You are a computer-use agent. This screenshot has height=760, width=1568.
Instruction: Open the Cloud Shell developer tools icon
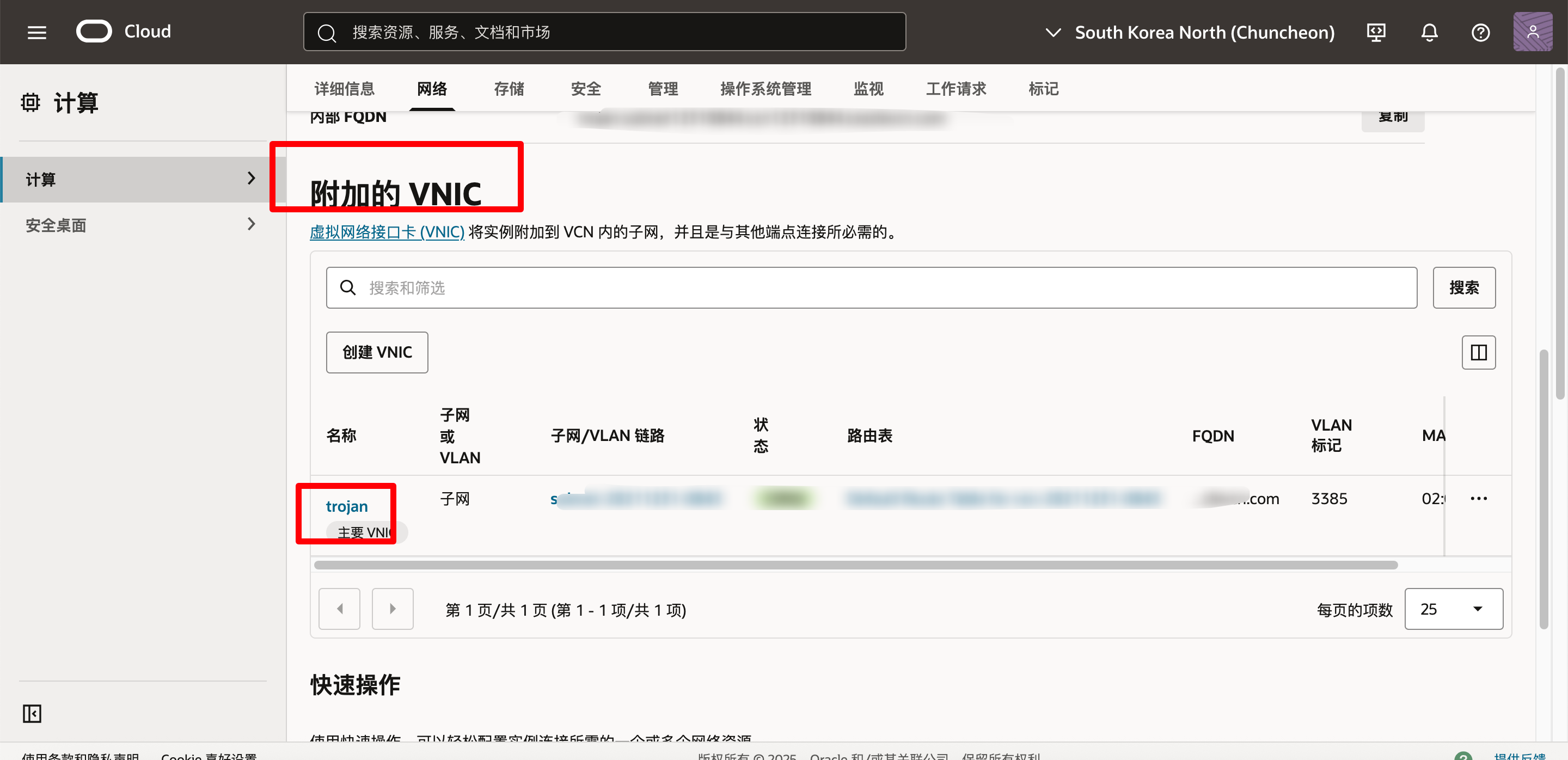(x=1376, y=32)
